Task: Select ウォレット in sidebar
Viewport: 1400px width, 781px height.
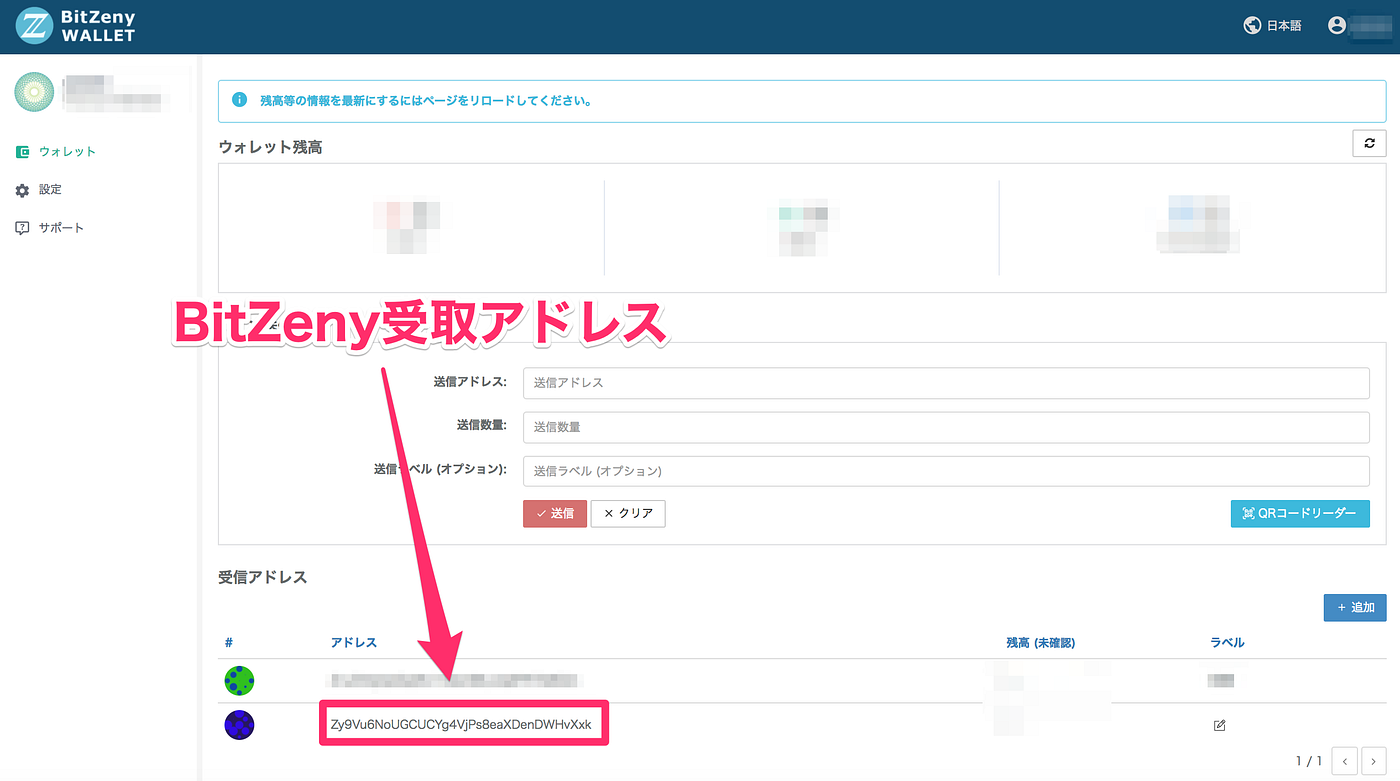Action: coord(67,152)
